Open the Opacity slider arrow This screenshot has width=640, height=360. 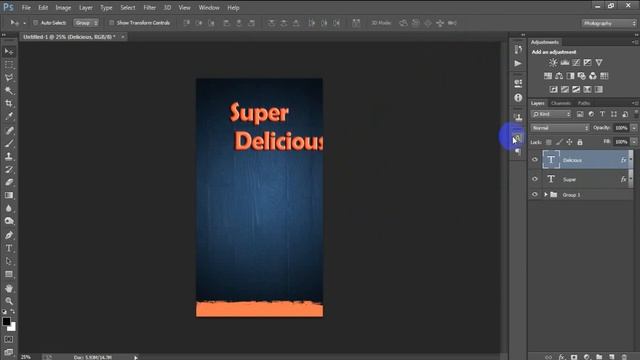[x=634, y=128]
